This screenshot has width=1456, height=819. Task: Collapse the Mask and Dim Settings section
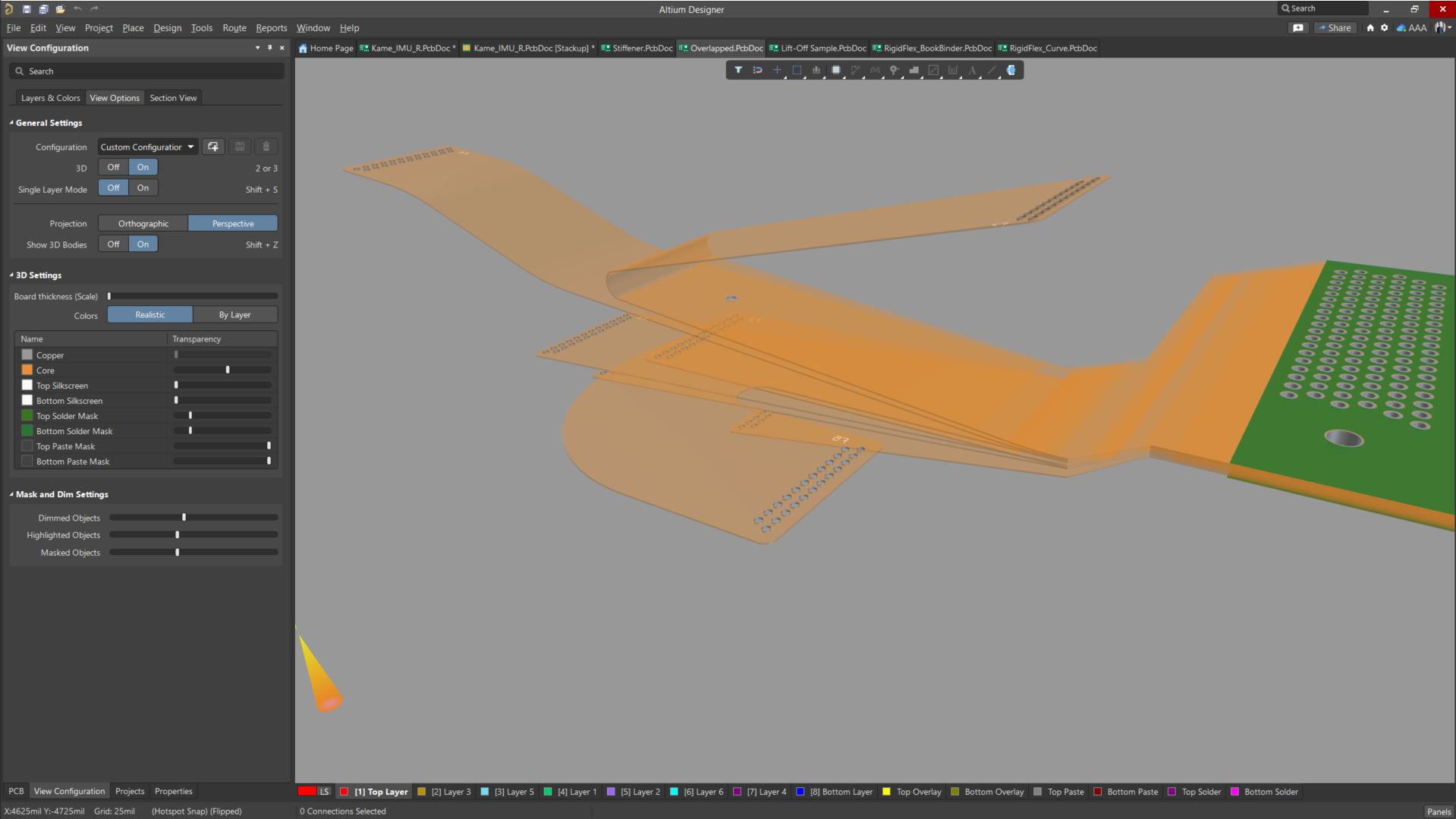point(11,494)
